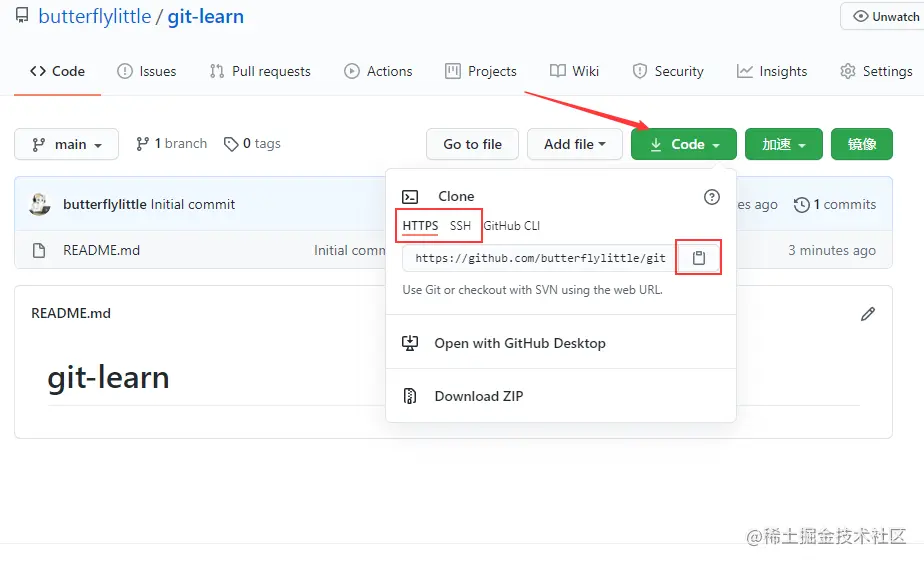Click the Unwatch button
Image resolution: width=924 pixels, height=564 pixels.
point(886,17)
